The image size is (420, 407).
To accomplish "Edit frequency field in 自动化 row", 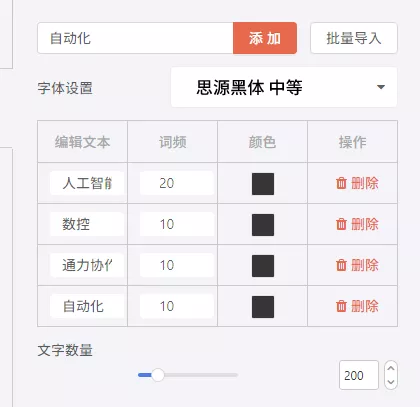I will click(x=177, y=306).
